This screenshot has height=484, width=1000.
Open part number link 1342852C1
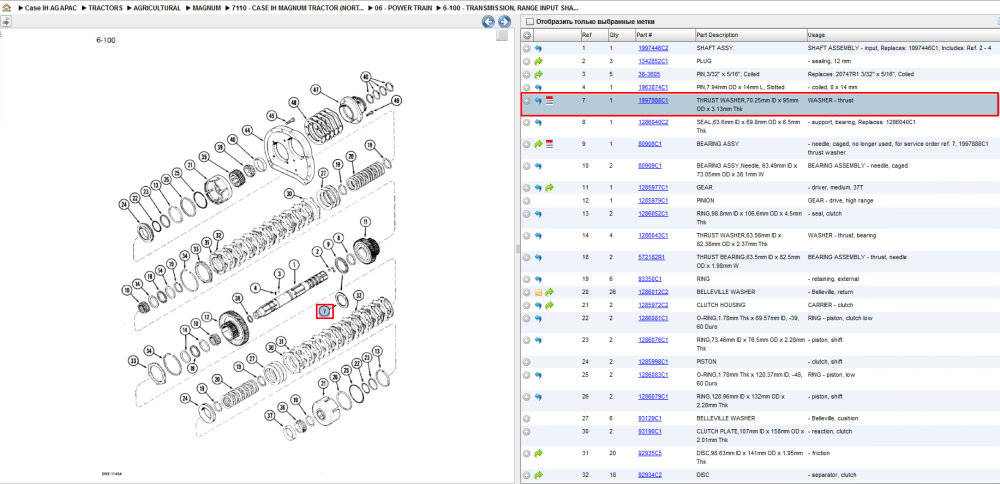click(x=653, y=61)
